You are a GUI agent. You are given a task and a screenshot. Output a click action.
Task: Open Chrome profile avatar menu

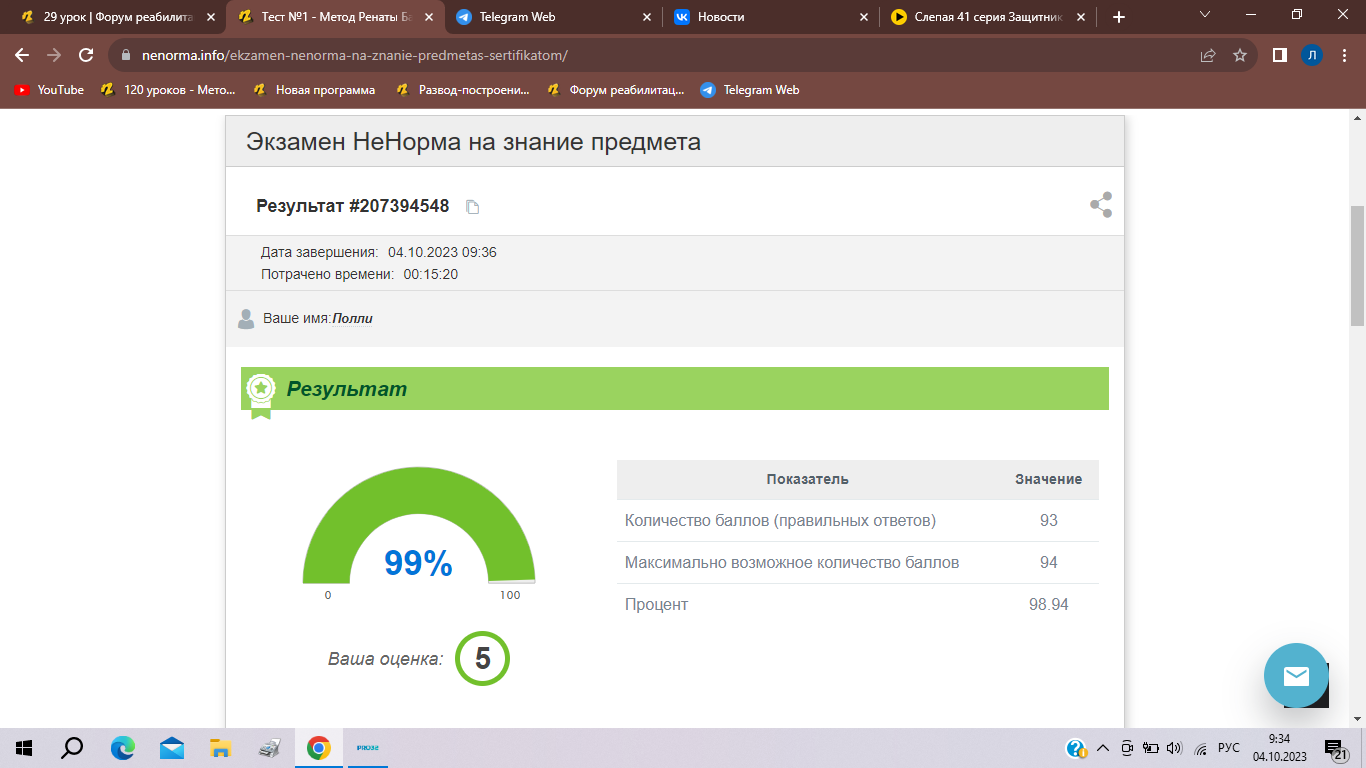click(1311, 56)
